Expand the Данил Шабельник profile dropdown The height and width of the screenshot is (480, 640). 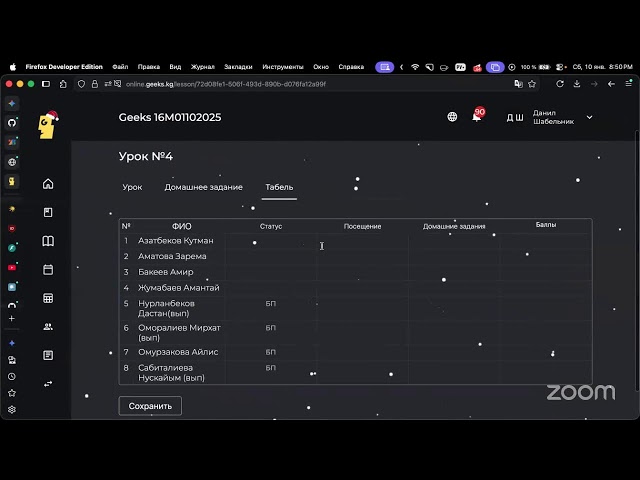pos(589,117)
